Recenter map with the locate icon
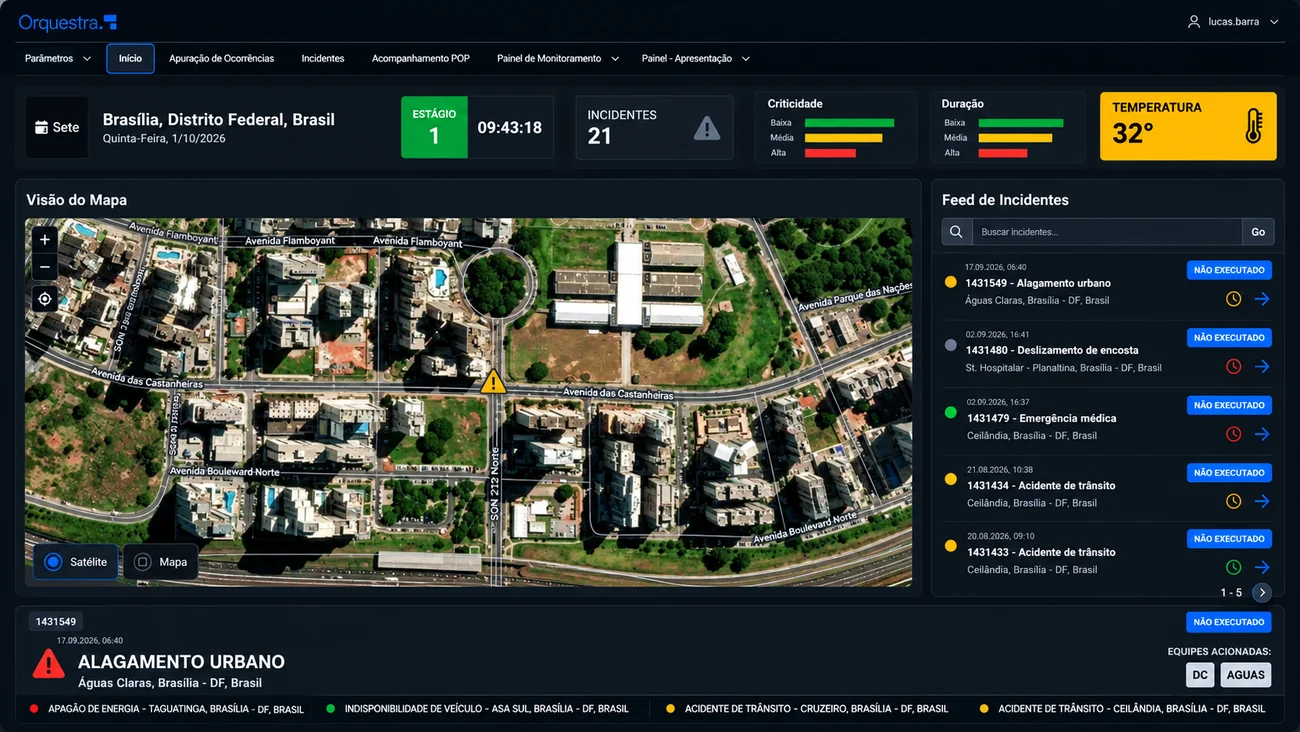Screen dimensions: 1300x732 click(45, 299)
